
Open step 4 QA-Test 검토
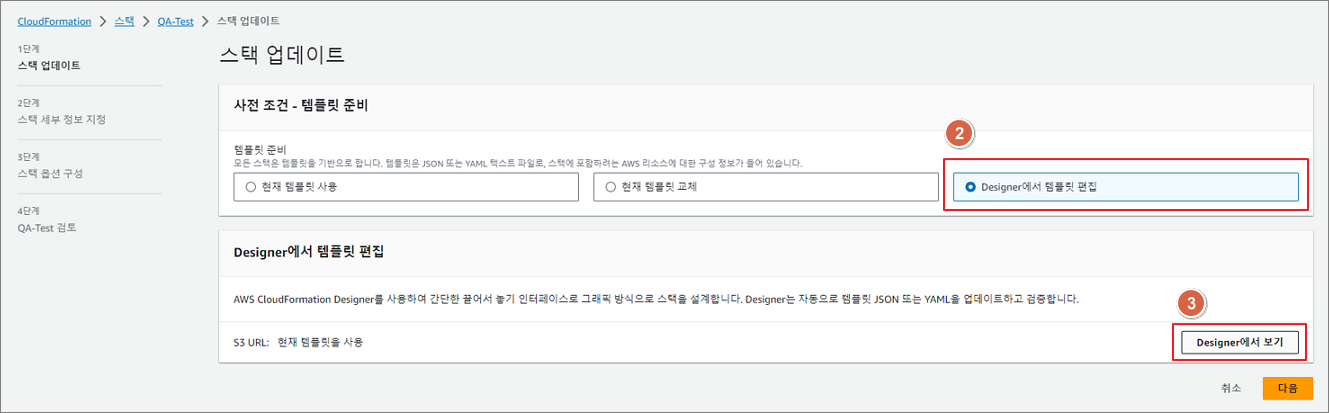47,228
